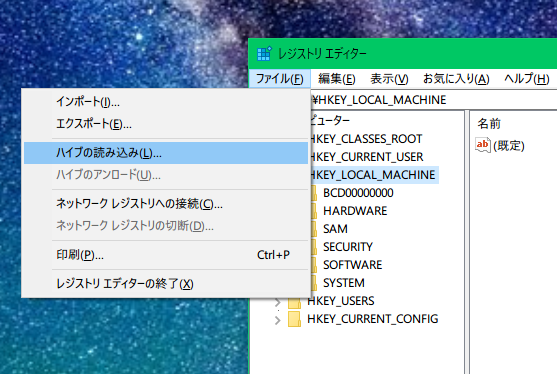Choose エクスポート(E)... from the File menu
The width and height of the screenshot is (557, 374).
point(166,124)
